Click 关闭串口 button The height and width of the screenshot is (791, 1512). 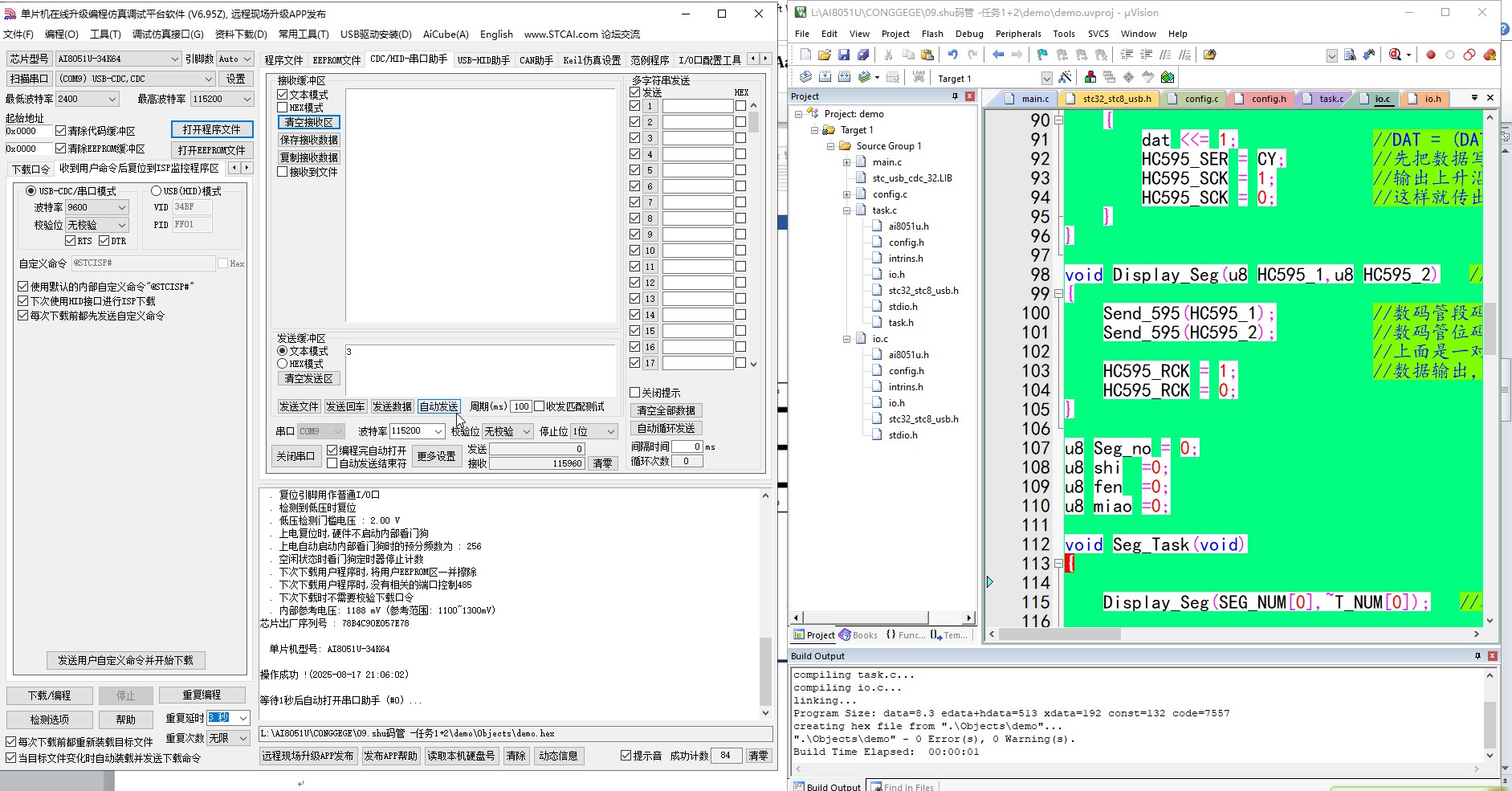(x=295, y=456)
